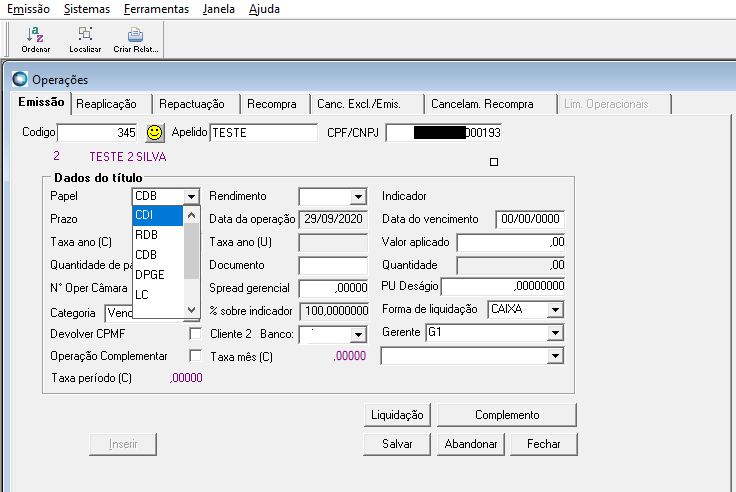Select CDI in Papel list
This screenshot has width=736, height=492.
158,215
